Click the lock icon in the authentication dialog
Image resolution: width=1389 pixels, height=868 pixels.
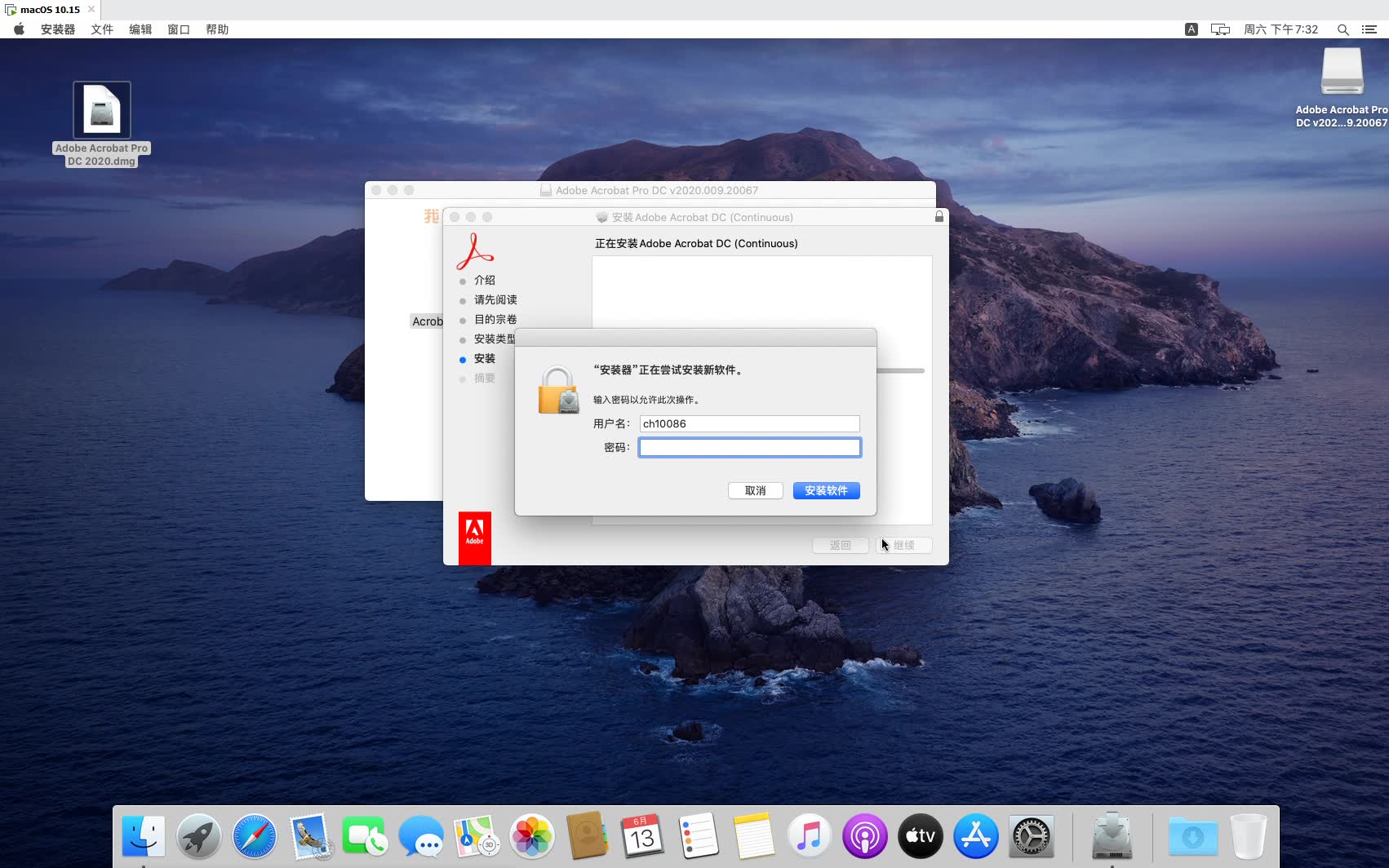point(559,390)
